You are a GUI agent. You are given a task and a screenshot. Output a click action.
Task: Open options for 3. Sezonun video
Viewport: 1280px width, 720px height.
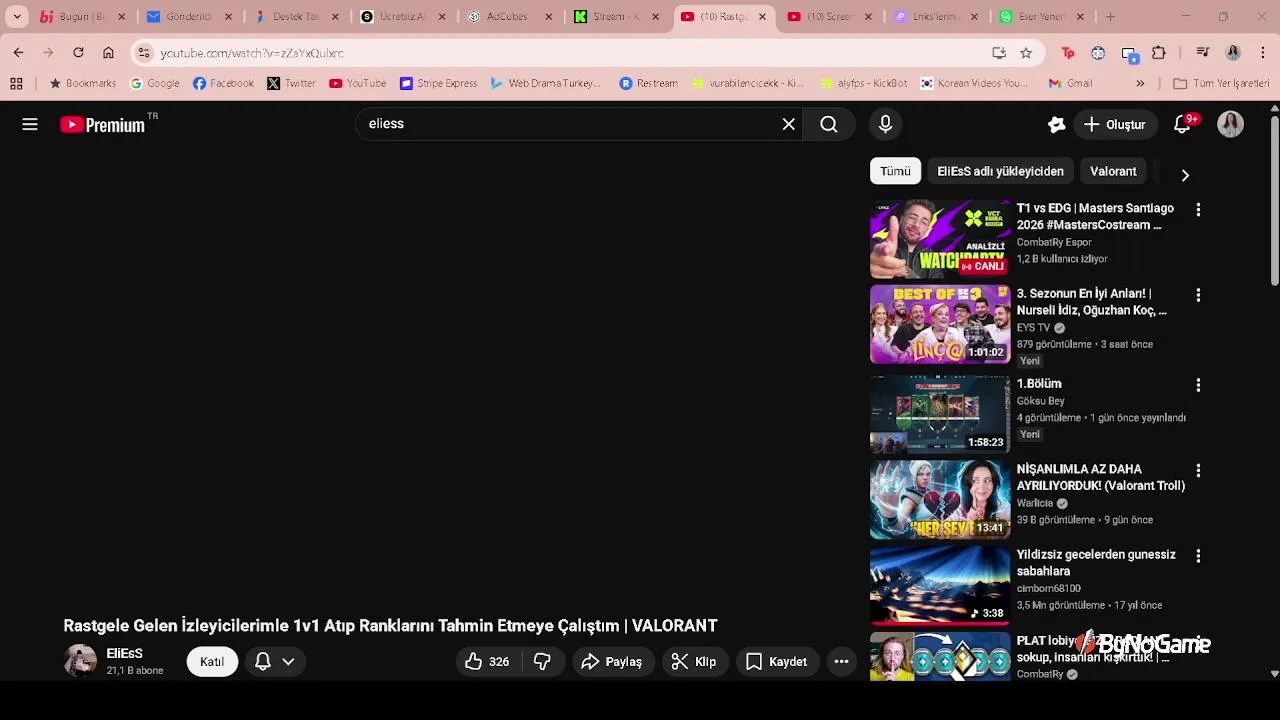click(1198, 295)
